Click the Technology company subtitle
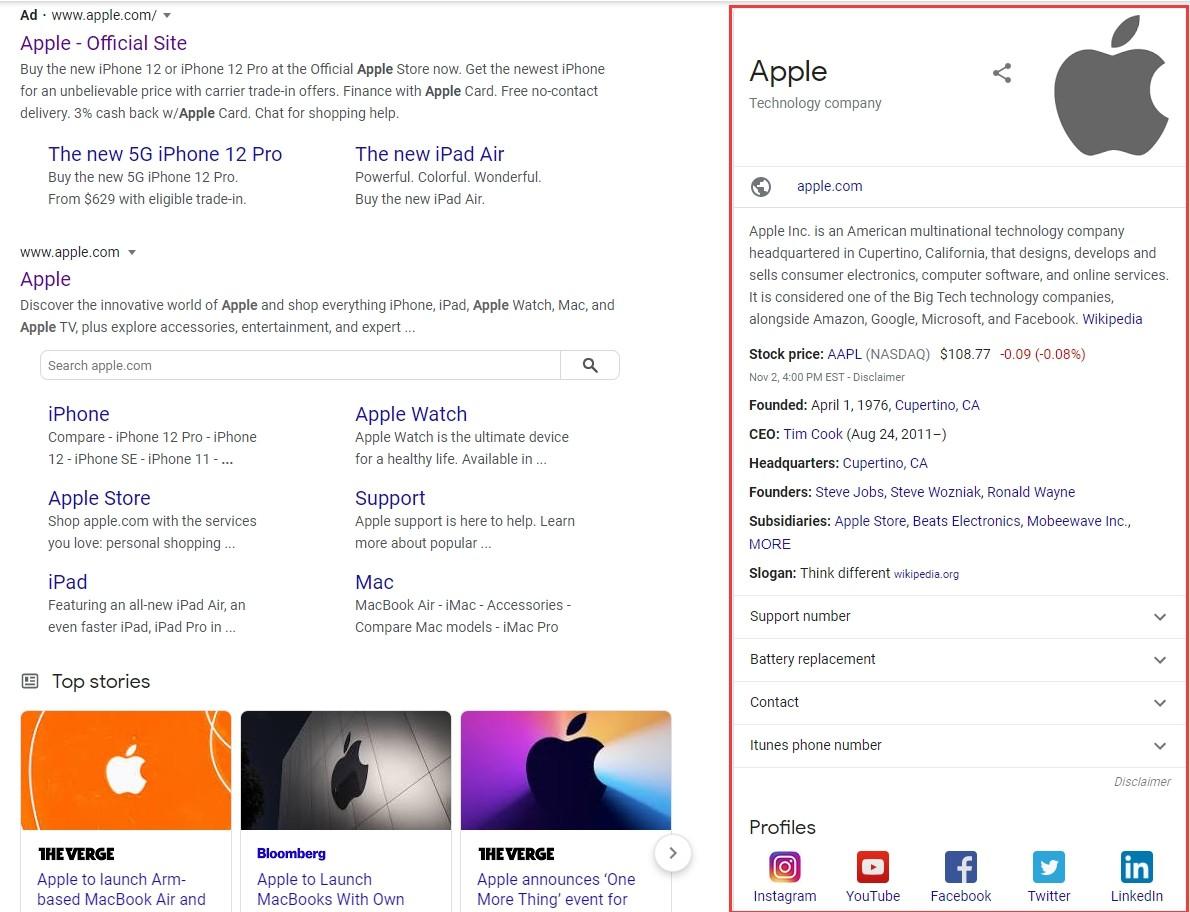Viewport: 1190px width, 912px height. pyautogui.click(x=815, y=103)
